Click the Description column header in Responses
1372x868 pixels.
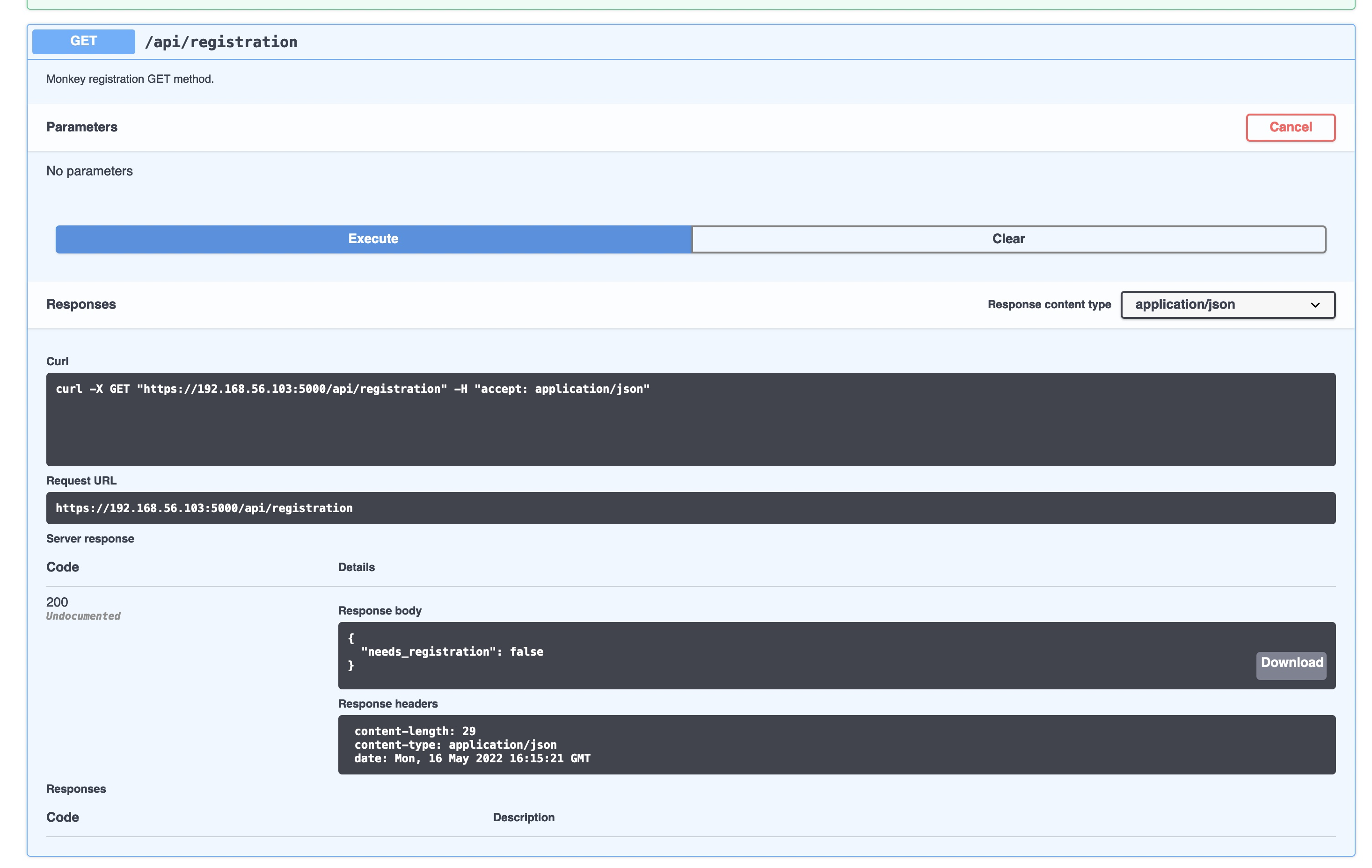click(x=524, y=817)
